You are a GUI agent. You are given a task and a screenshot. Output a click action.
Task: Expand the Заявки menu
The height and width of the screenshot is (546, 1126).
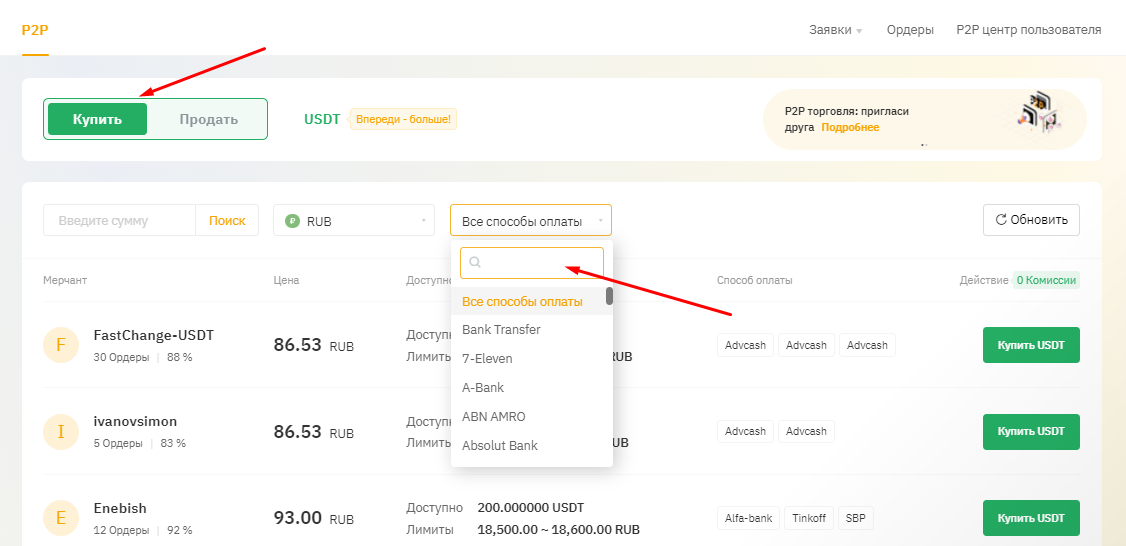(835, 30)
